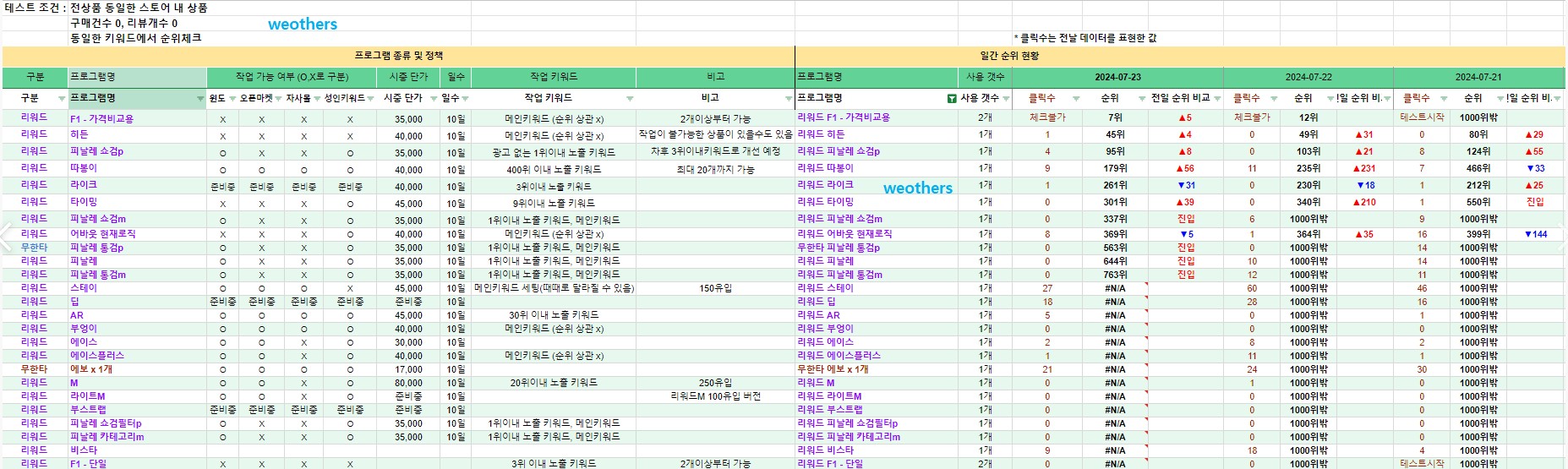Select the '2024-07-21' date header
Image resolution: width=1568 pixels, height=469 pixels.
(x=1478, y=77)
